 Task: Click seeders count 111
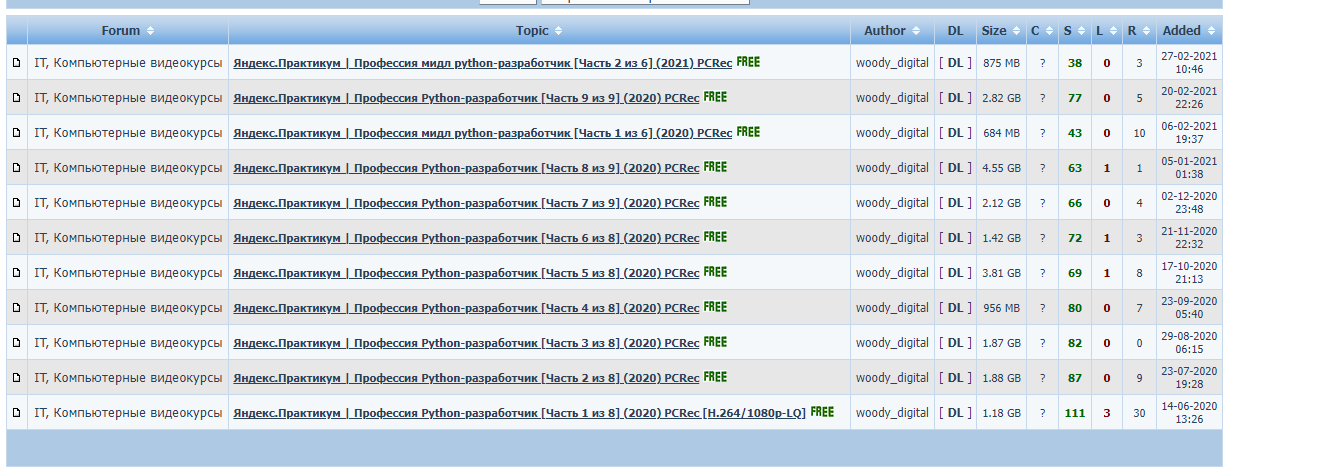tap(1075, 413)
